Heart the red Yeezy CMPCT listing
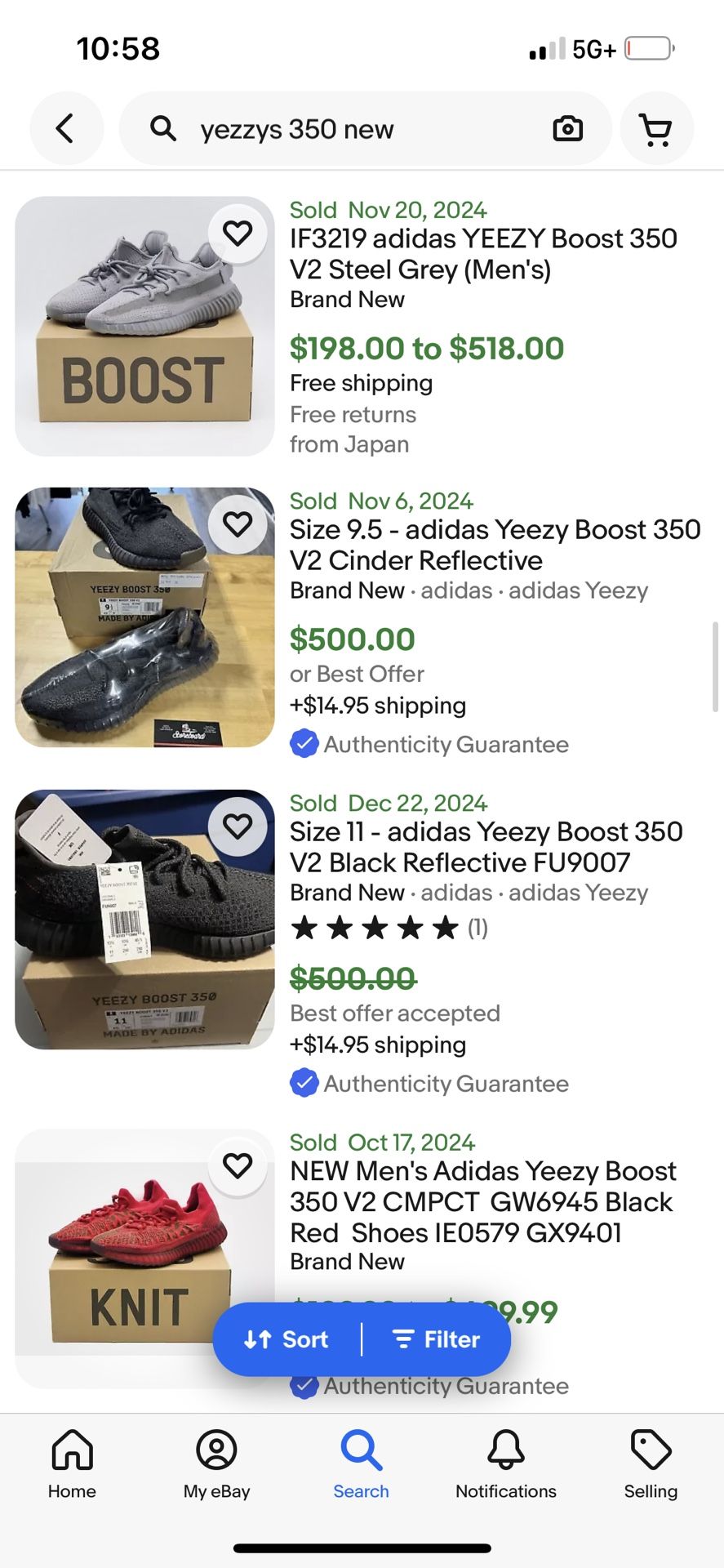This screenshot has height=1568, width=724. pos(238,1165)
